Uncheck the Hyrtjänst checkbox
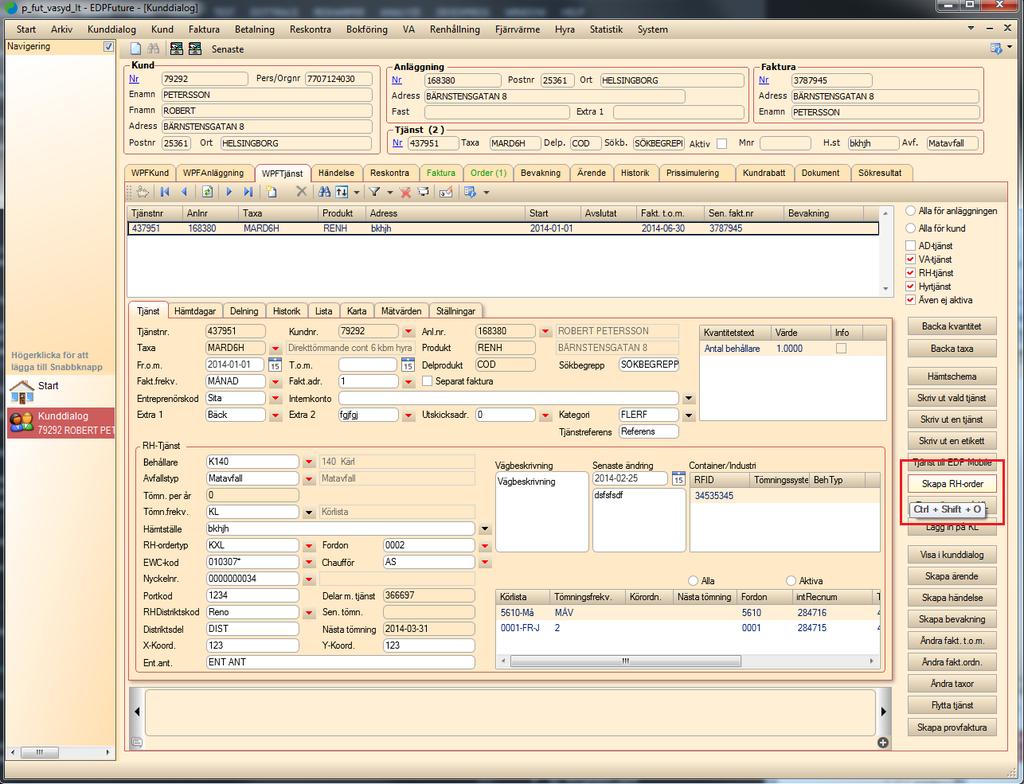This screenshot has height=784, width=1024. pyautogui.click(x=910, y=287)
